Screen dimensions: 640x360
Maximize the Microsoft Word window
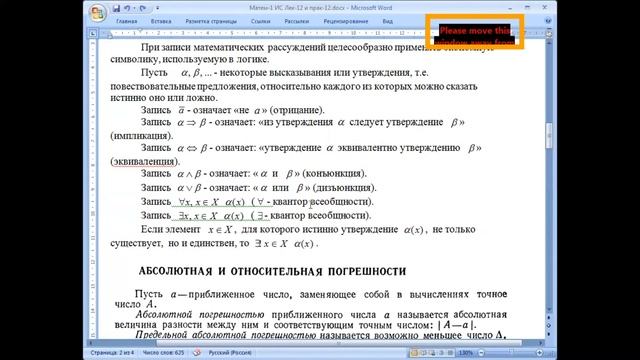point(527,8)
